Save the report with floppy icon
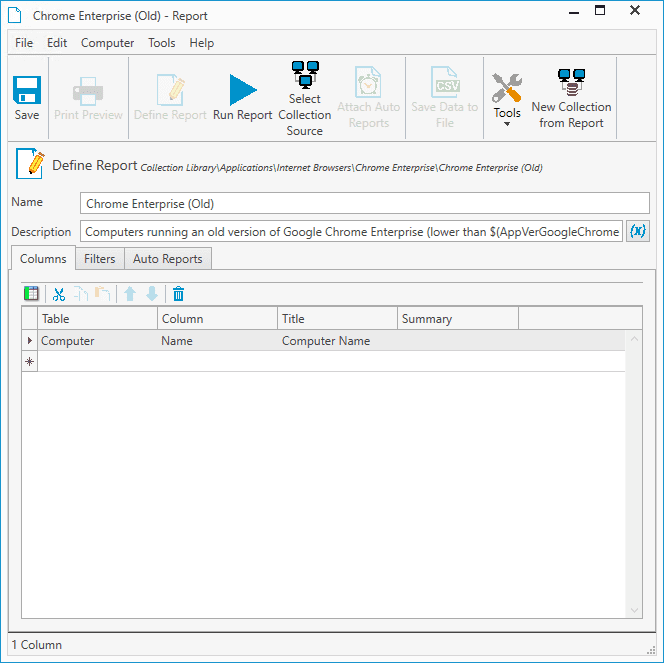 (x=27, y=98)
